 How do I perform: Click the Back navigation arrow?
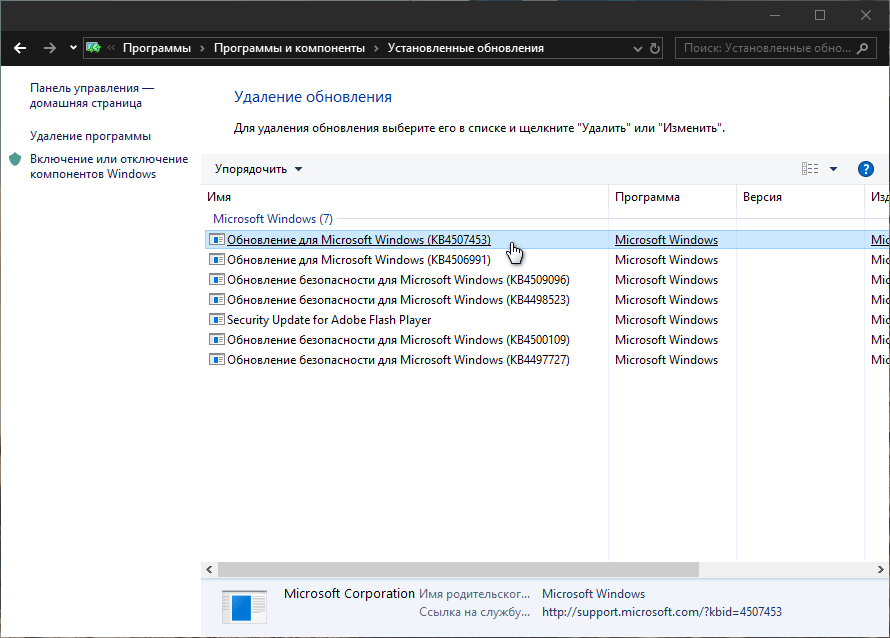point(20,48)
